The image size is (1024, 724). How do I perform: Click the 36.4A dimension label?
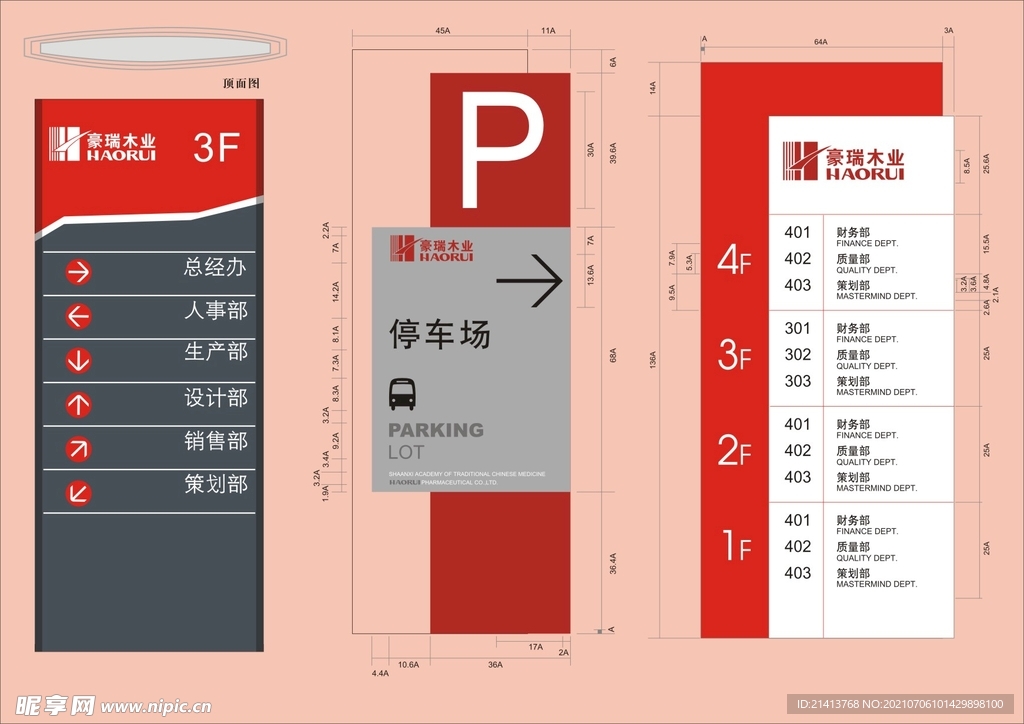[x=613, y=564]
